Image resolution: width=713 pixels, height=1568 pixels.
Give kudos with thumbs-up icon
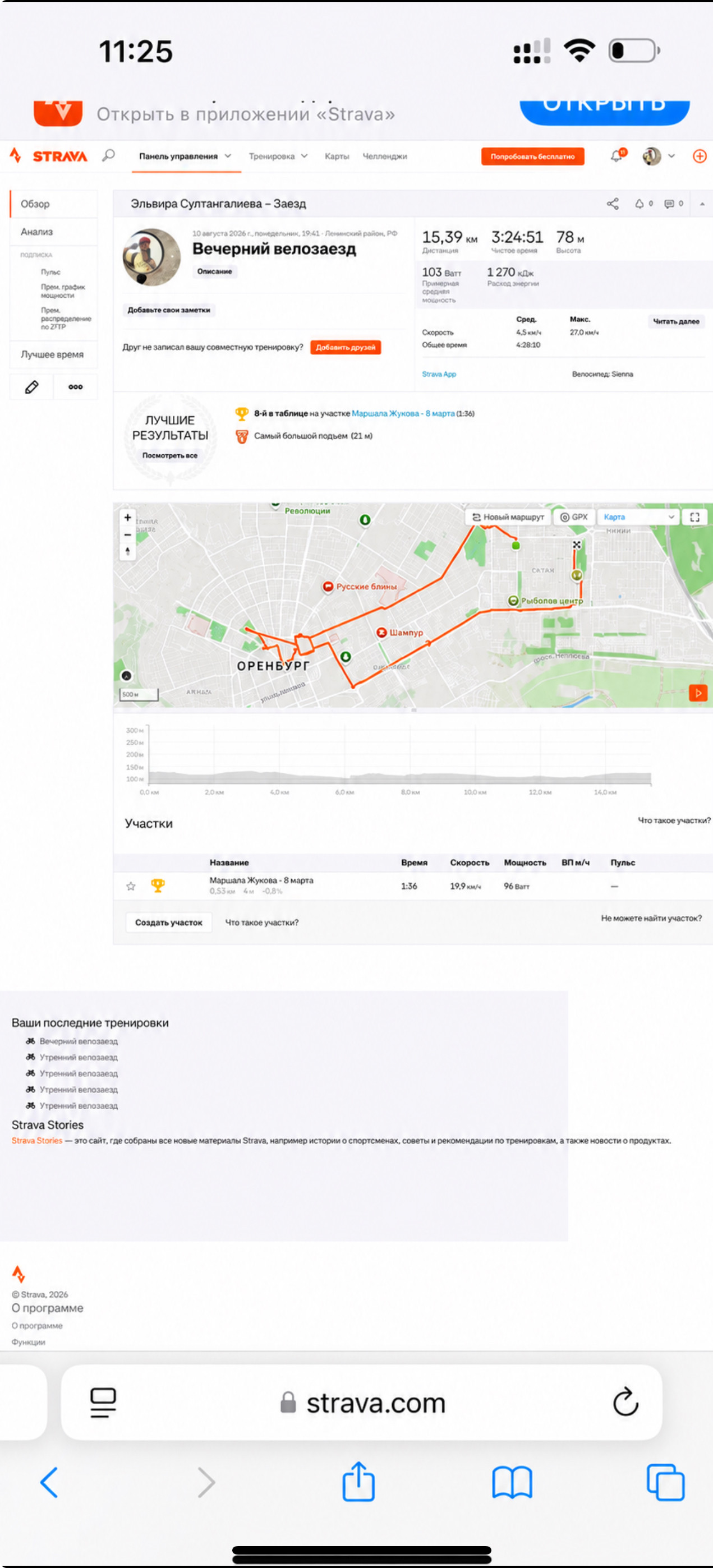coord(640,204)
